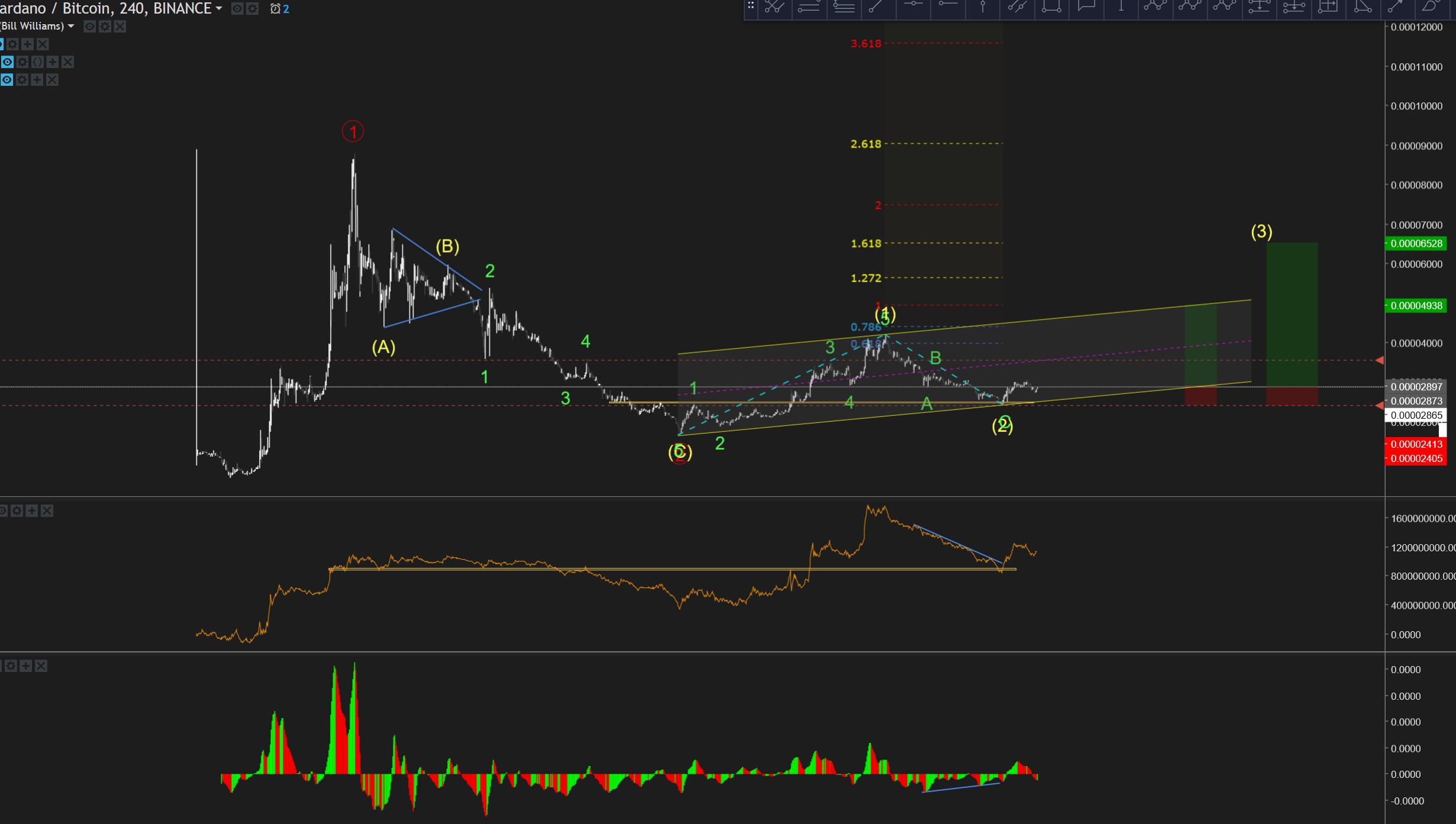Open source code braces icon of indicator

point(37,62)
